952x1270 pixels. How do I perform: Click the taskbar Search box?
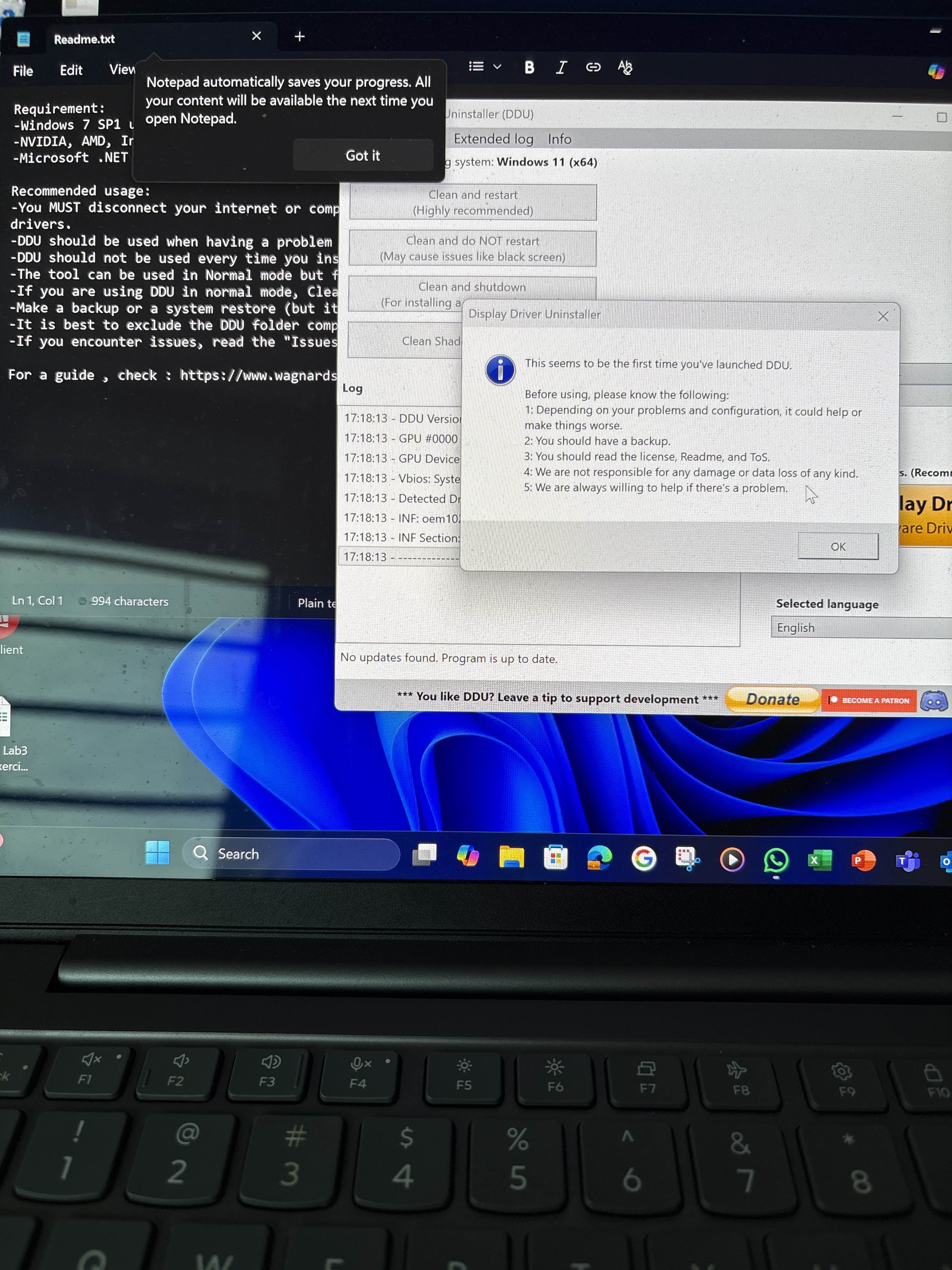[291, 854]
